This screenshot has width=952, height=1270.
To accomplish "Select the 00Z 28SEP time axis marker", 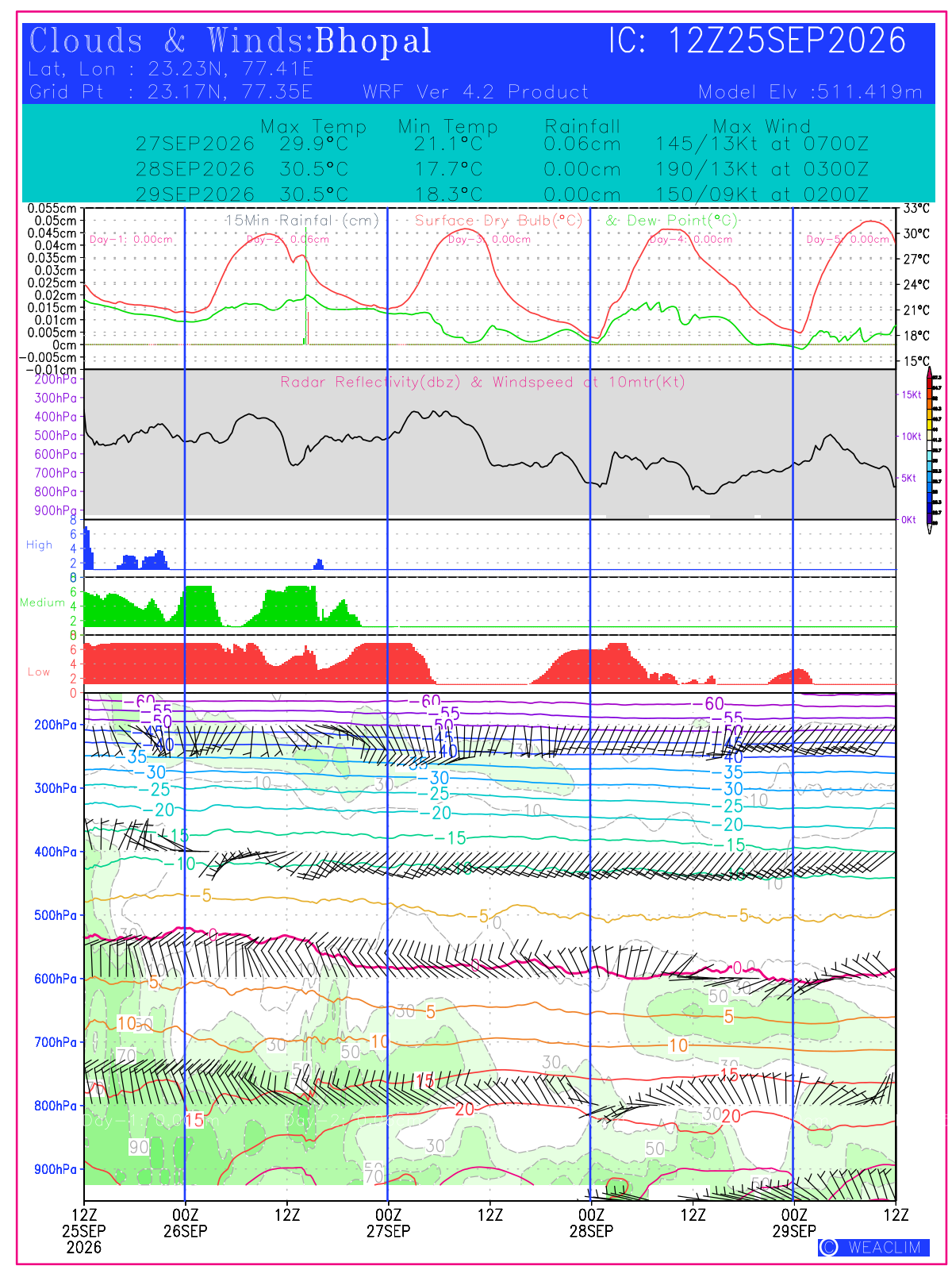I will click(591, 1222).
